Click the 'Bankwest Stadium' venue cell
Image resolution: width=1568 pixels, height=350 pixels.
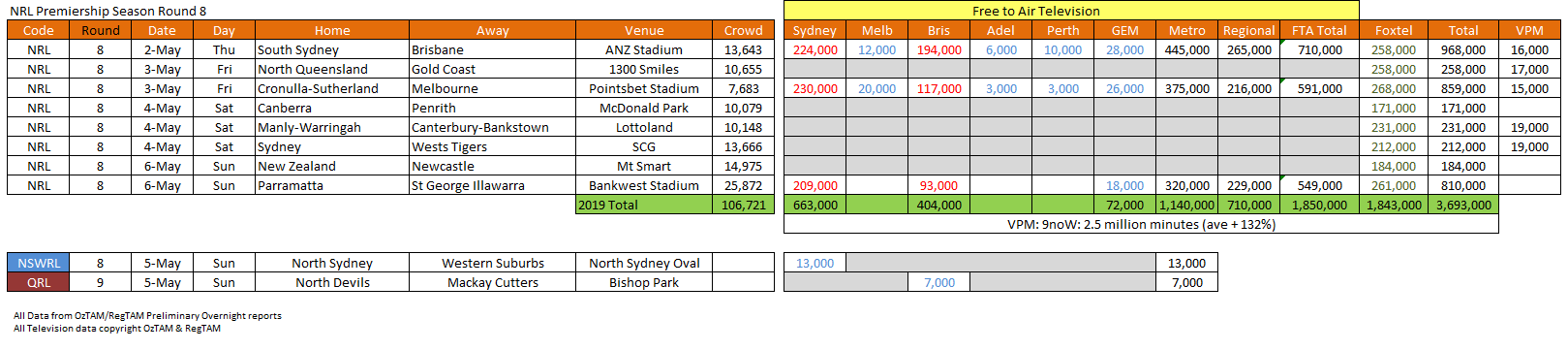[644, 185]
